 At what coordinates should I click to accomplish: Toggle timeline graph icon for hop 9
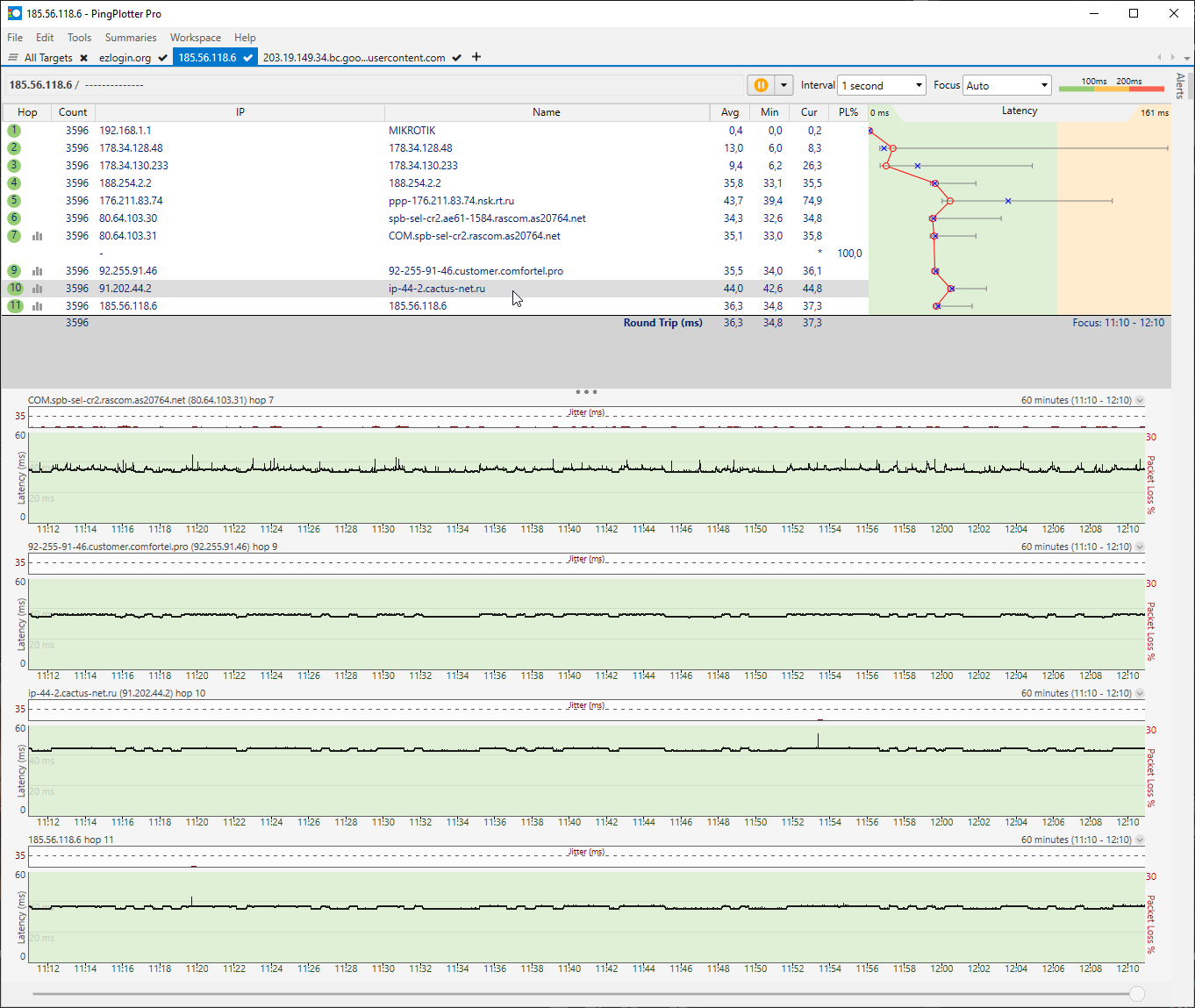tap(37, 271)
